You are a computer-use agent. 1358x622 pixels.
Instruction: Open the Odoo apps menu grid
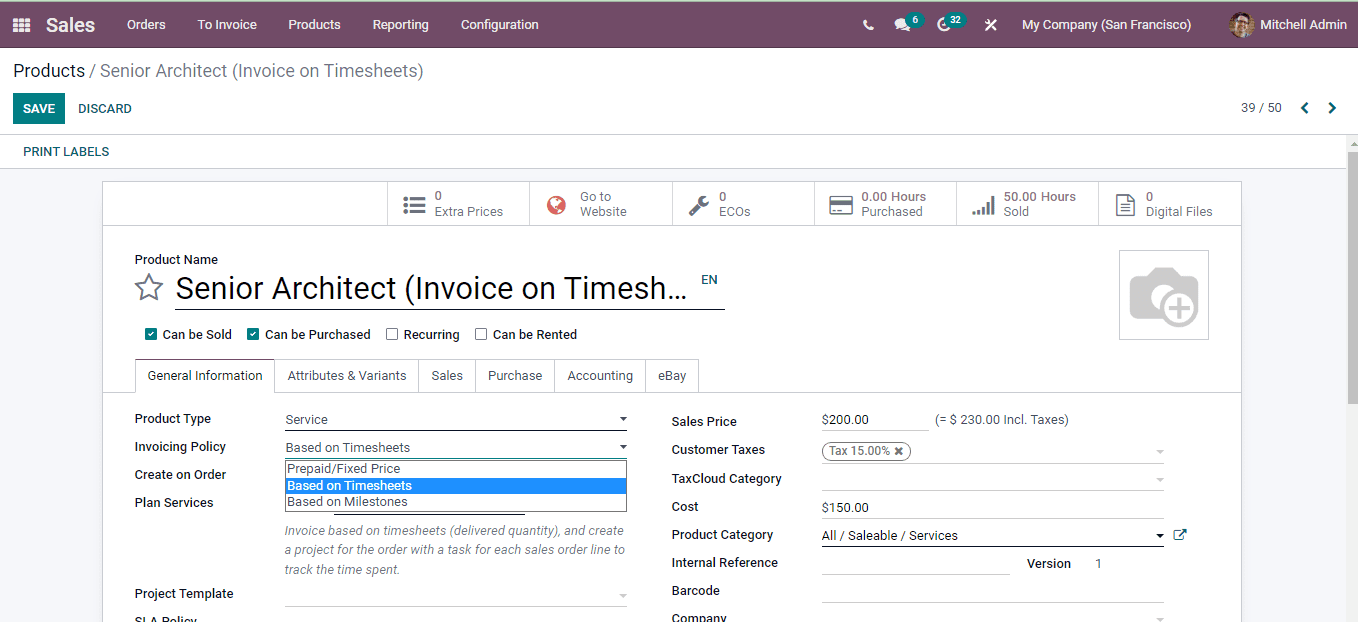(20, 24)
